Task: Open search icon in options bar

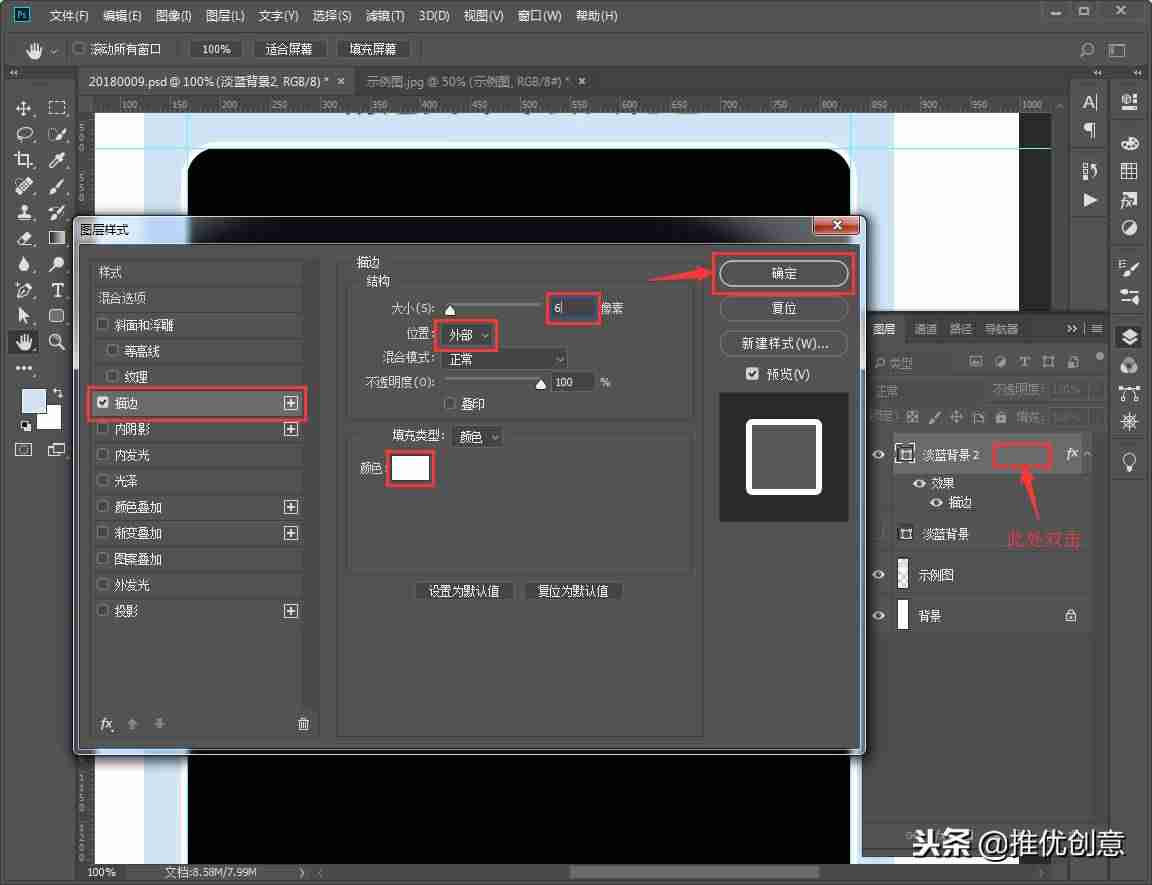Action: pos(1087,49)
